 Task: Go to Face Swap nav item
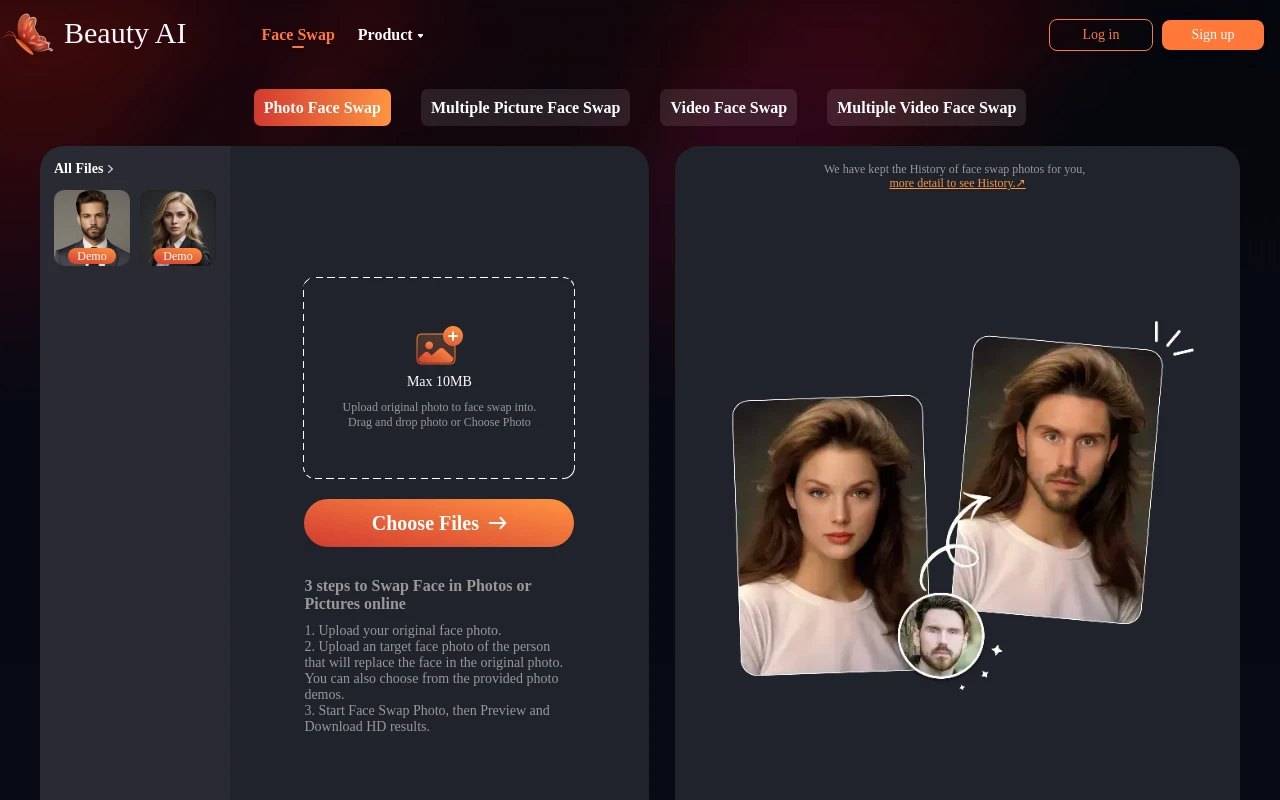pyautogui.click(x=298, y=35)
